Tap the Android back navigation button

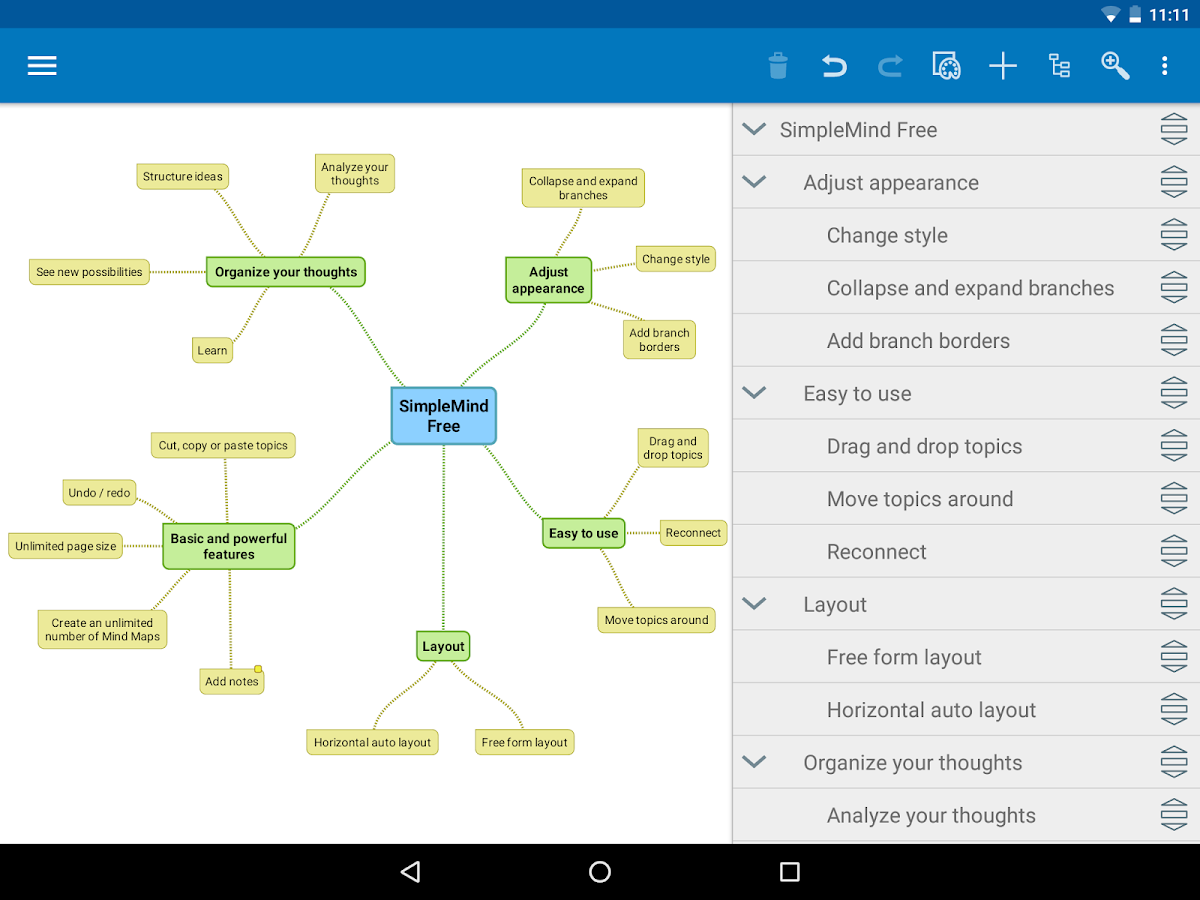(x=410, y=872)
